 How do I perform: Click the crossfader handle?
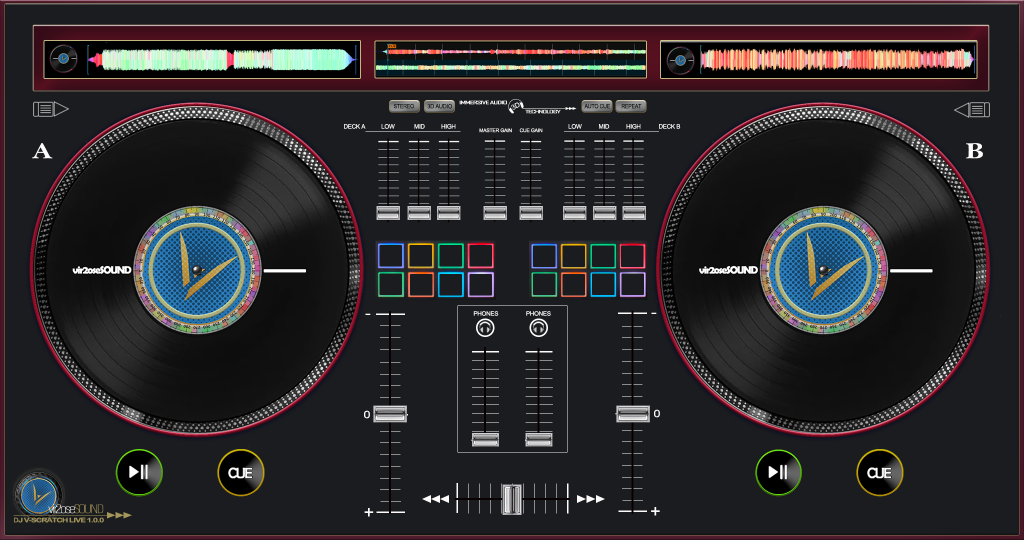(512, 500)
